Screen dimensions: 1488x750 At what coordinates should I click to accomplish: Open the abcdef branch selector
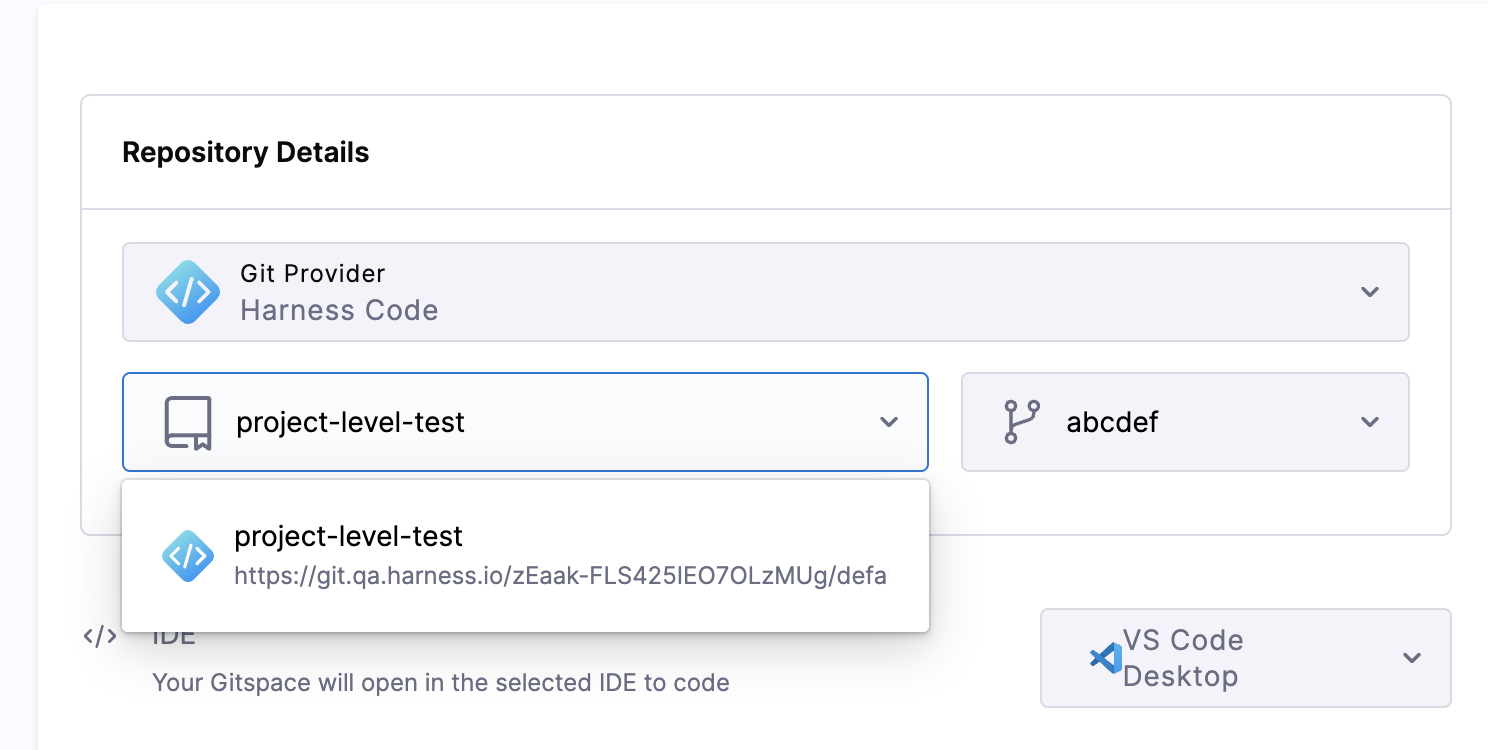(x=1185, y=422)
